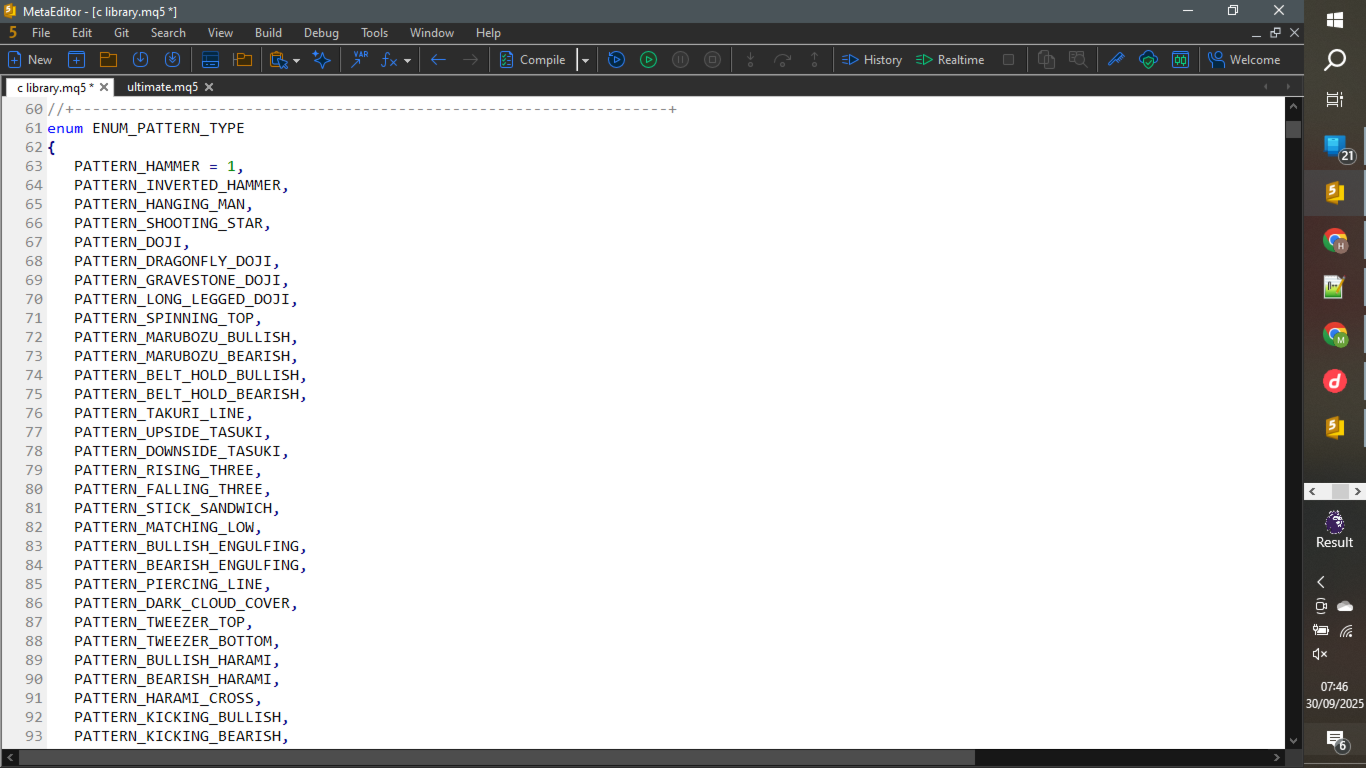Open the Git menu
Image resolution: width=1366 pixels, height=768 pixels.
point(121,33)
